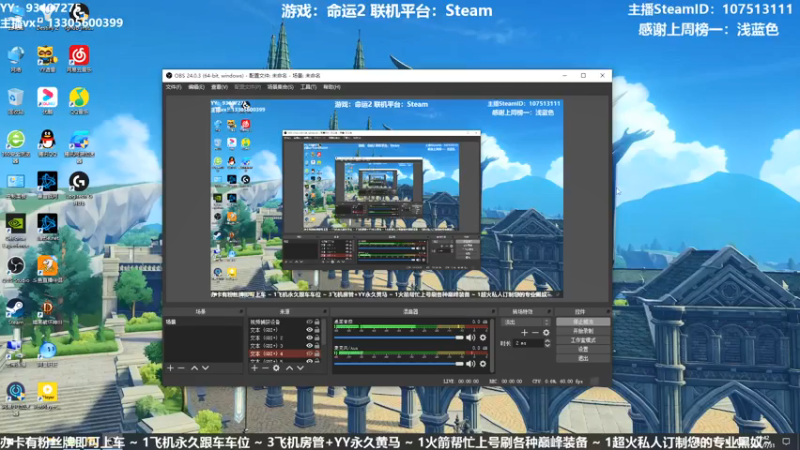800x450 pixels.
Task: Open the 编辑(E) Edit menu in OBS
Action: tap(196, 87)
